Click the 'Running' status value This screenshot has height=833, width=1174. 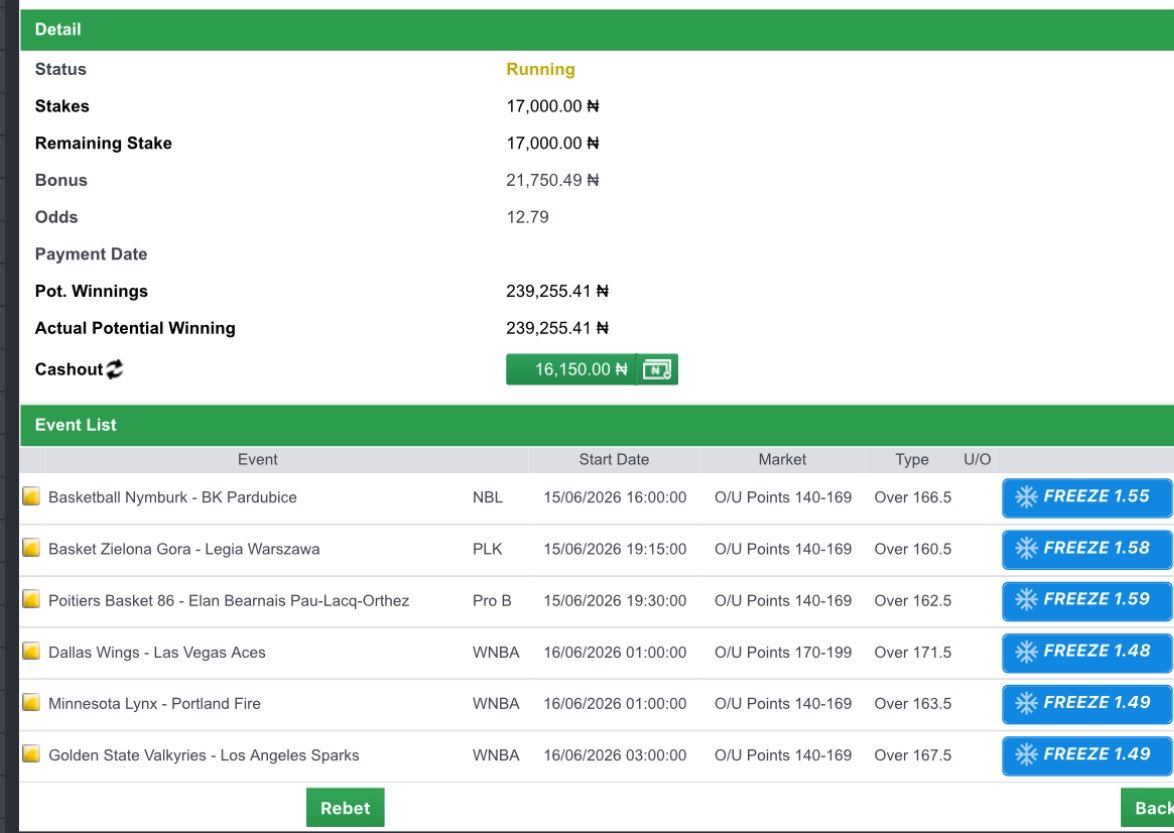[x=541, y=69]
